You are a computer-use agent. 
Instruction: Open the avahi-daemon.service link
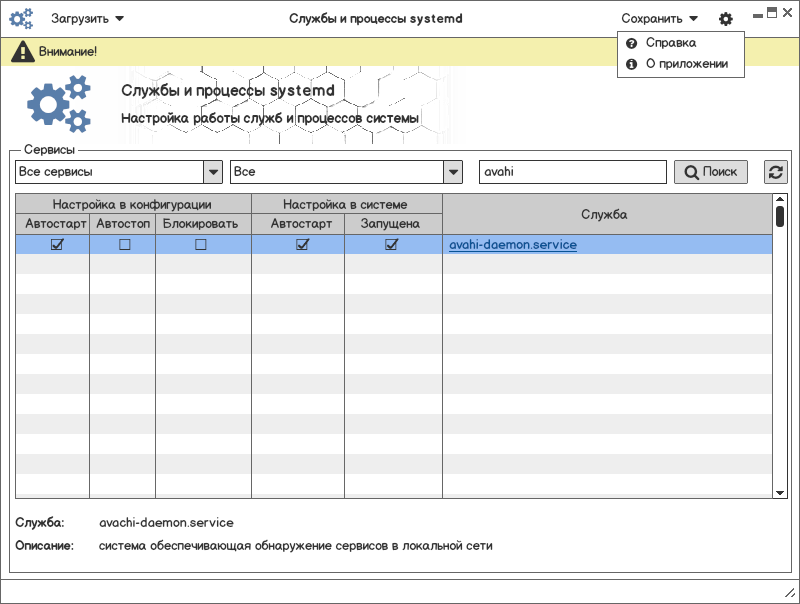(513, 245)
